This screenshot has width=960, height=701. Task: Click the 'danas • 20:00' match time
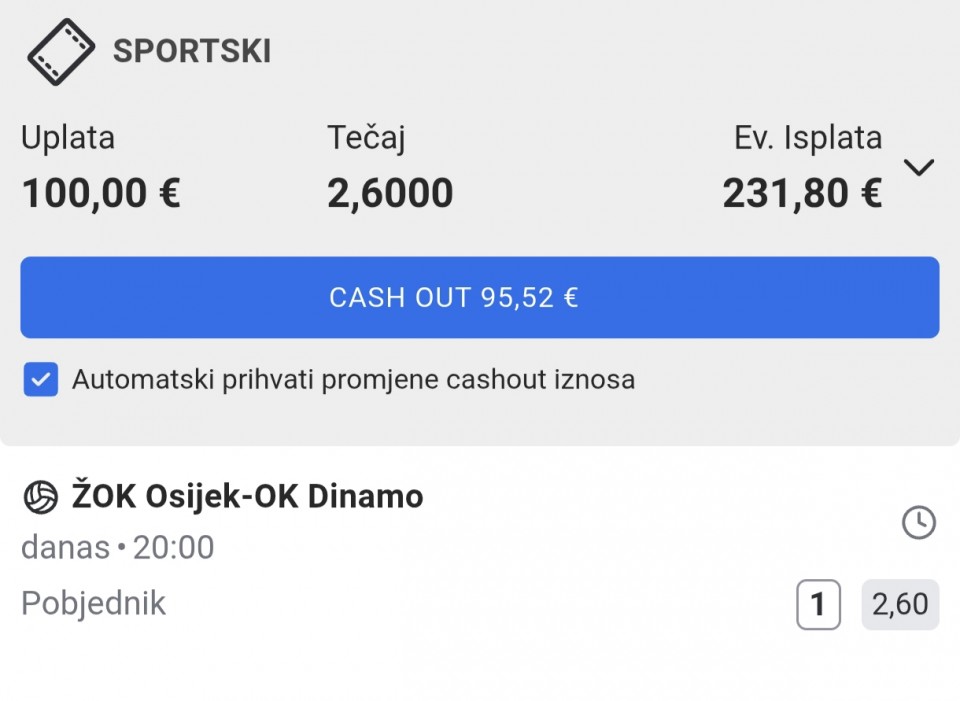click(x=118, y=548)
